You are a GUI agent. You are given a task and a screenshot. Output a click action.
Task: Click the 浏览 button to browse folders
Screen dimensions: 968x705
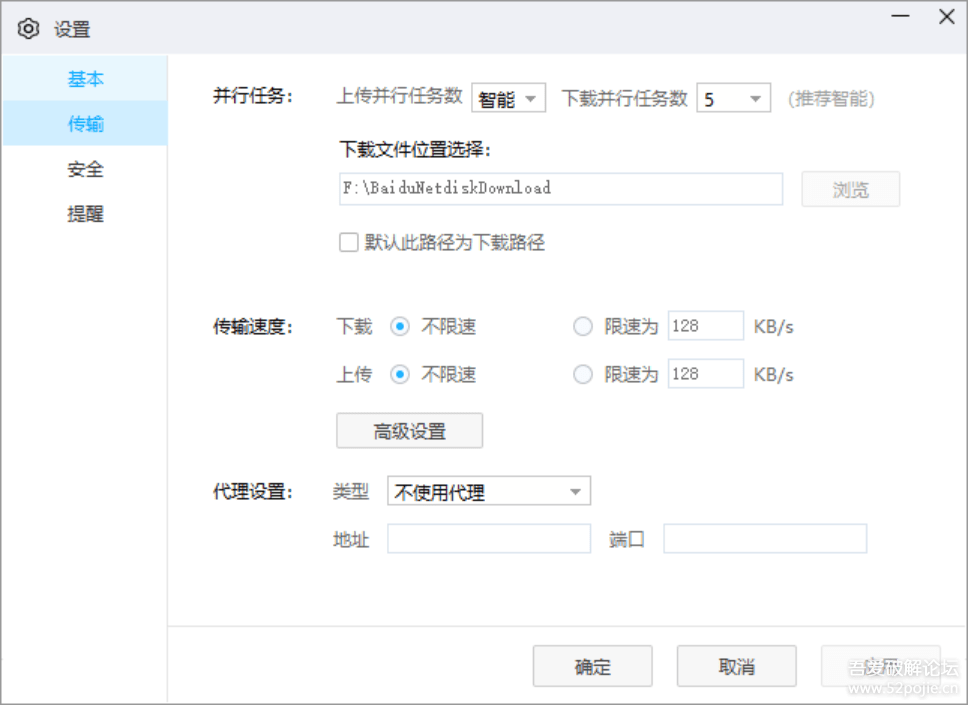850,189
